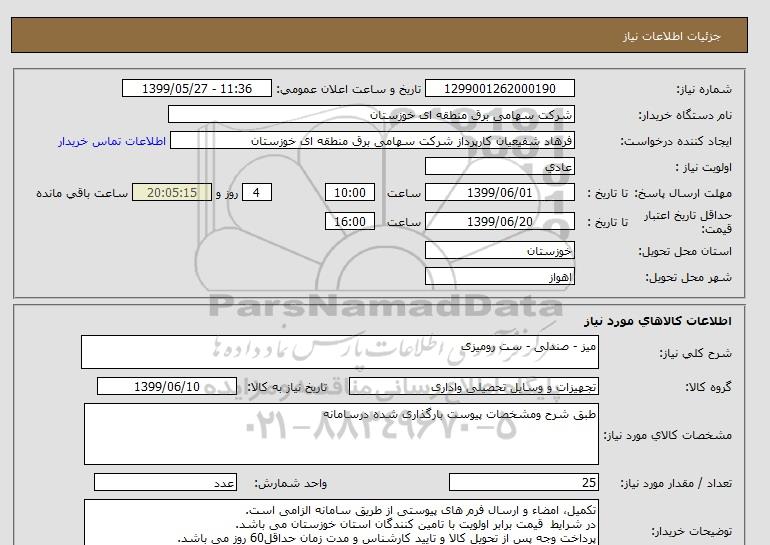The height and width of the screenshot is (545, 770).
Task: Click the countdown timer 20:05:15
Action: click(172, 193)
